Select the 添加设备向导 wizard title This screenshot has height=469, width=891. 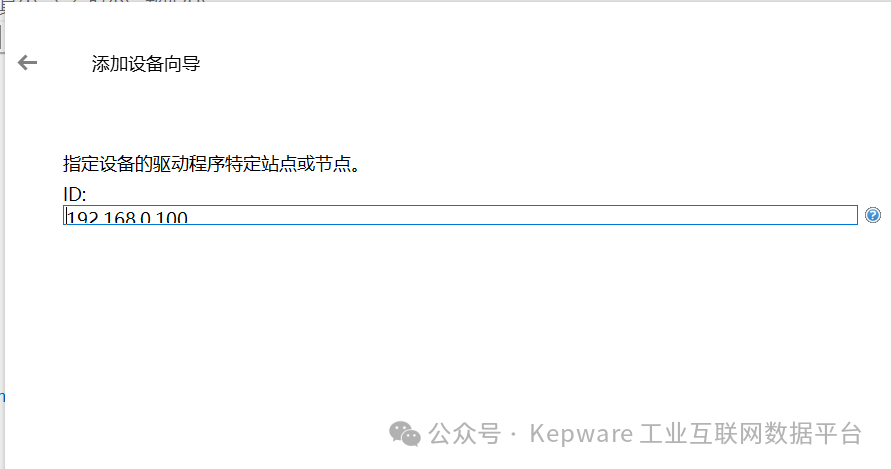click(x=146, y=64)
